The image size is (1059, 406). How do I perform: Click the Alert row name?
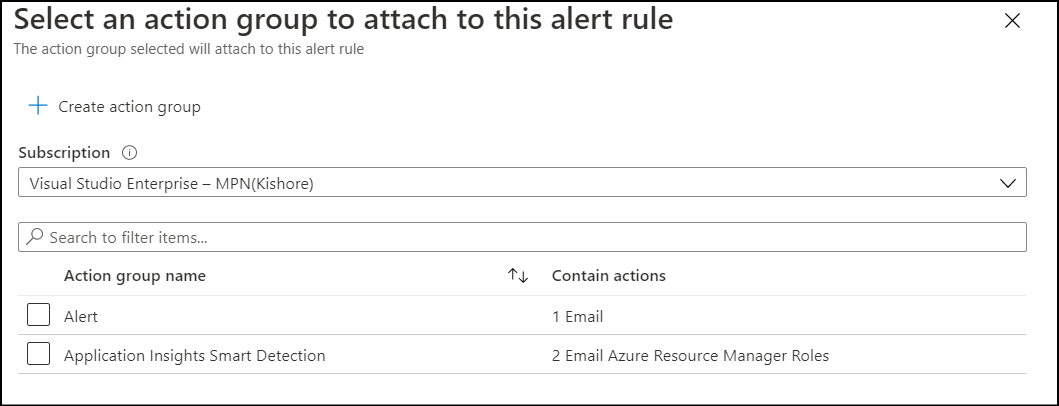tap(81, 317)
